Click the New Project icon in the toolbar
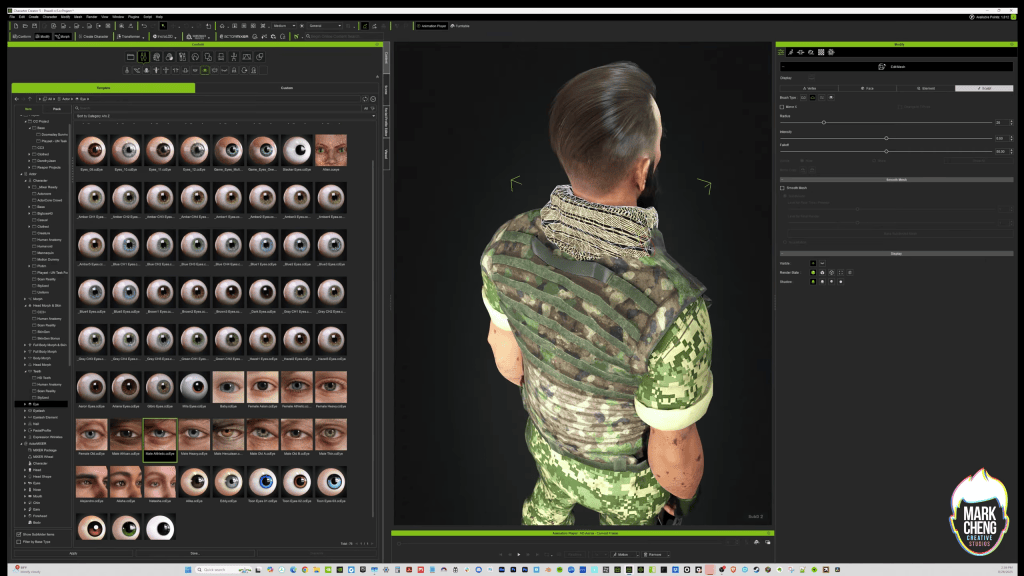Viewport: 1024px width, 576px height. click(16, 26)
